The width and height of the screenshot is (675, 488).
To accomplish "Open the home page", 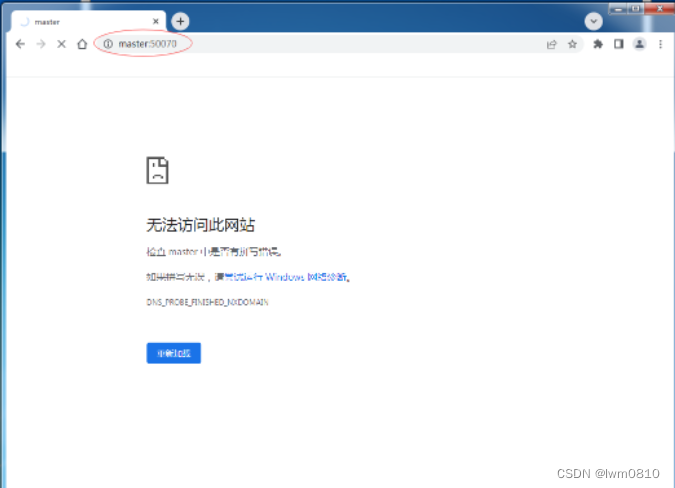I will coord(82,44).
